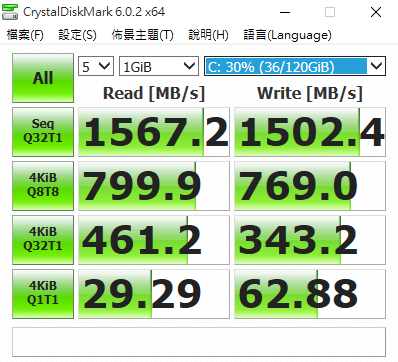Start the 4KiB Q1T1 test
This screenshot has height=362, width=398.
(43, 294)
